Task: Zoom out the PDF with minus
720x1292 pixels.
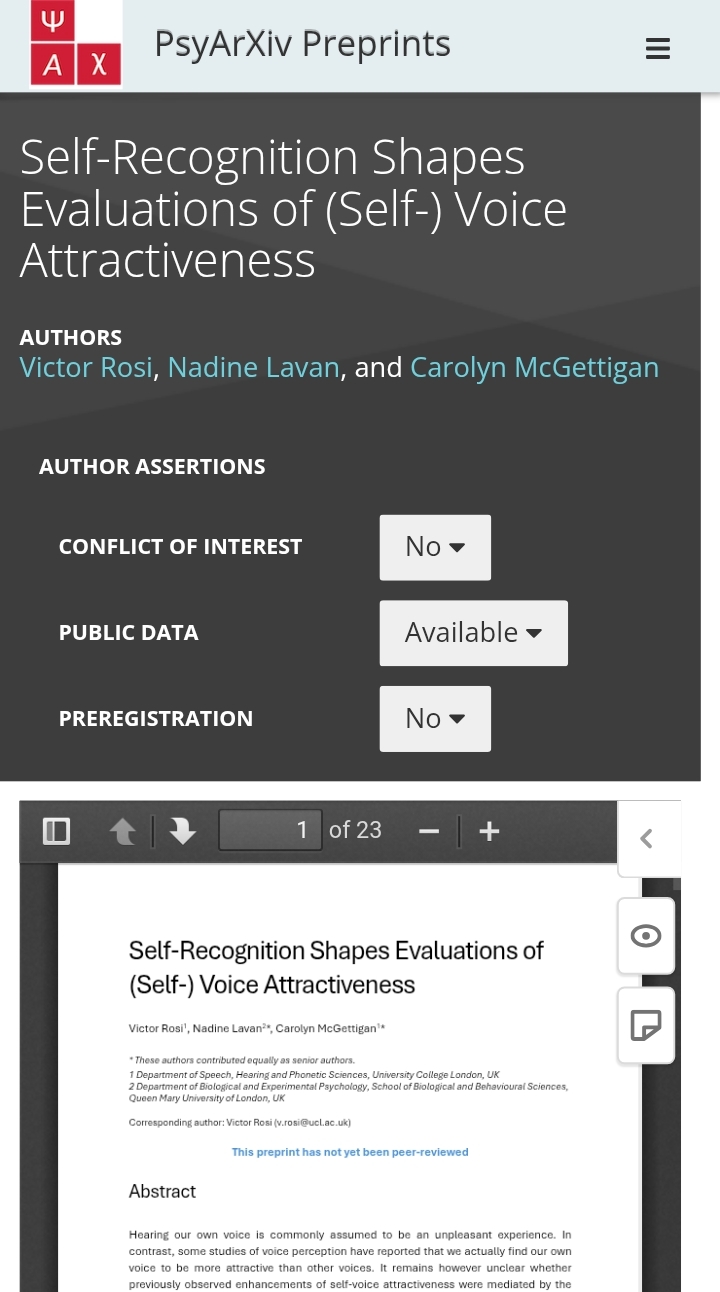Action: point(429,831)
